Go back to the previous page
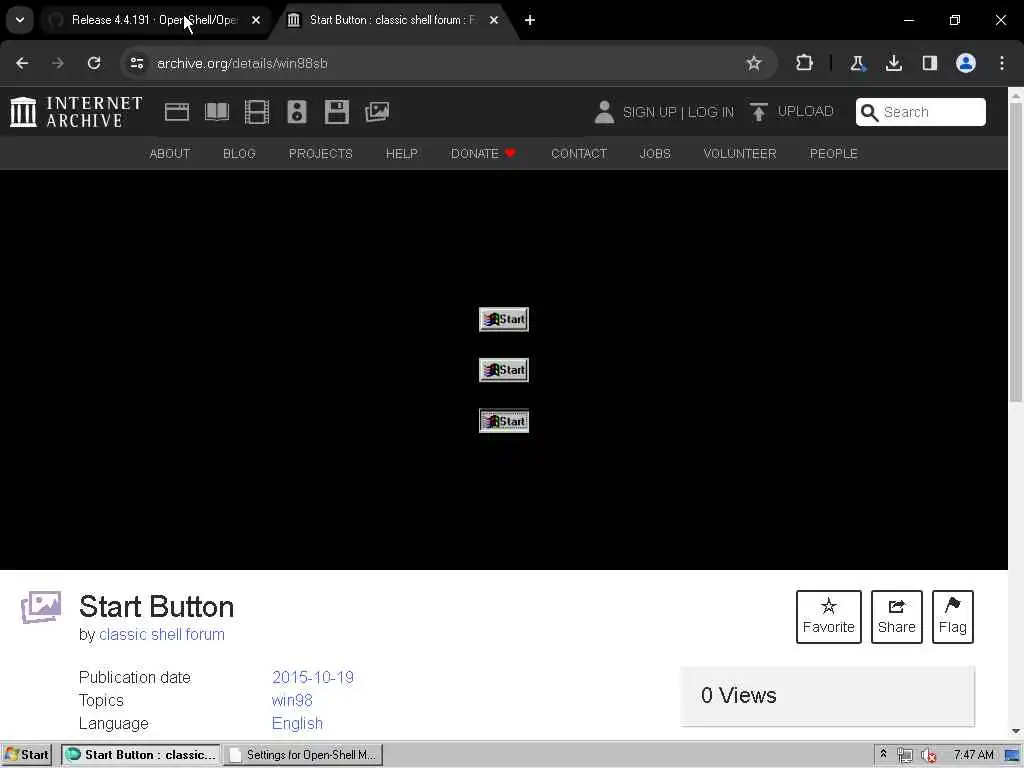Screen dimensions: 1024x768 (x=22, y=63)
